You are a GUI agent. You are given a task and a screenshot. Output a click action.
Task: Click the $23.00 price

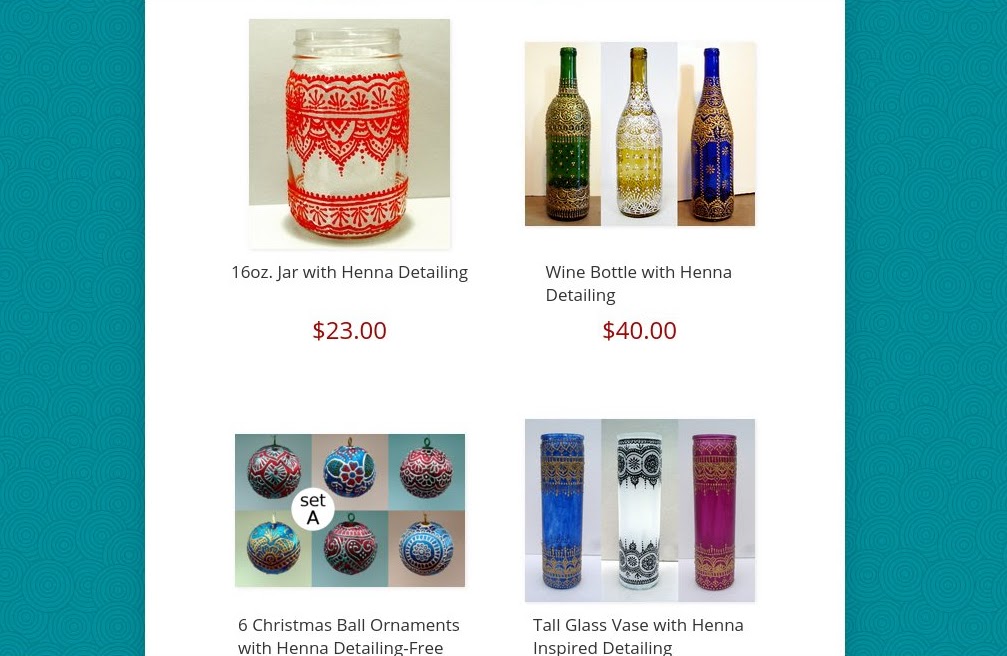[x=349, y=330]
